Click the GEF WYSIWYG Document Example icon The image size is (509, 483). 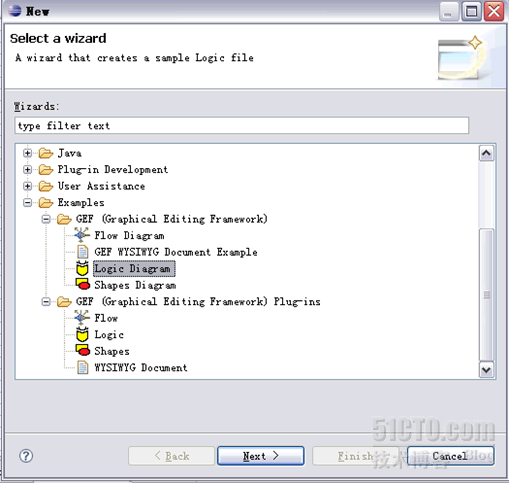(x=83, y=252)
